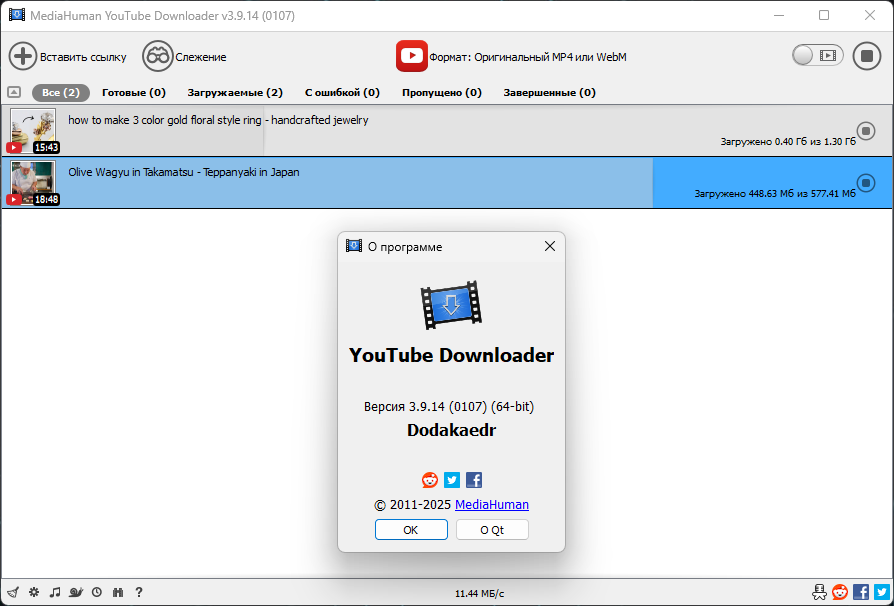Maximize the main application window
Image resolution: width=894 pixels, height=606 pixels.
coord(824,15)
